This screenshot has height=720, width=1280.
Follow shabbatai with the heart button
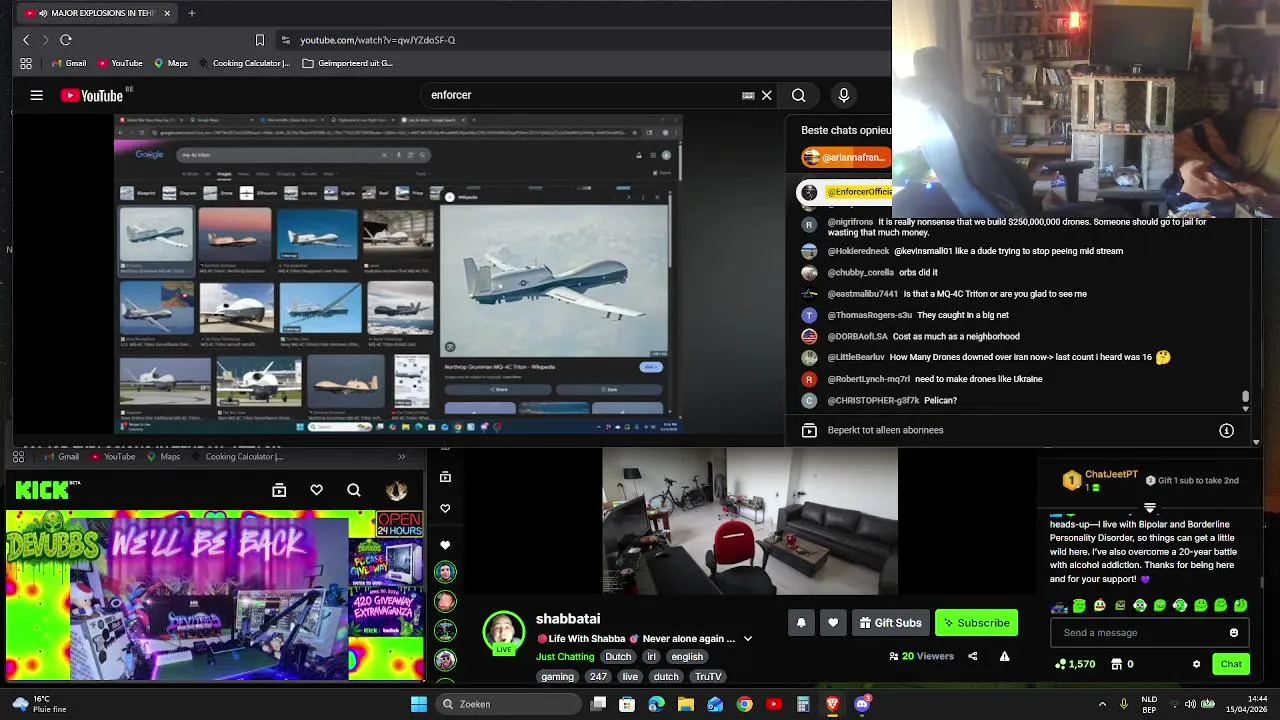(x=833, y=623)
